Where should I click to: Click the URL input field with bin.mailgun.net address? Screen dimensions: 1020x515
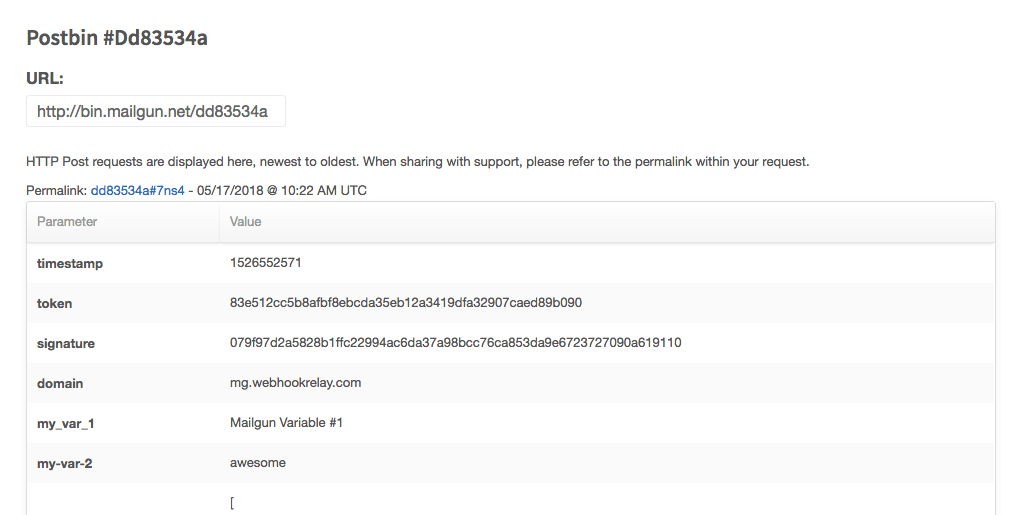coord(155,112)
